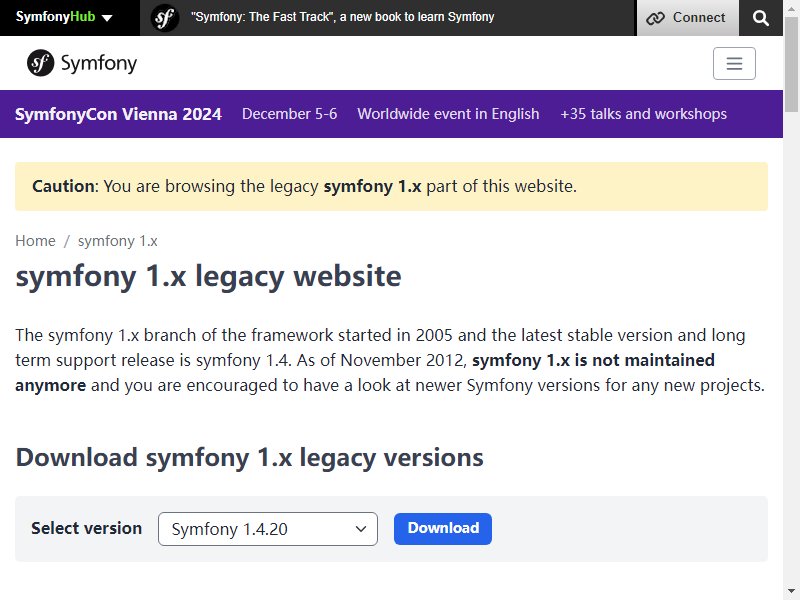Click "Download symfony 1.x legacy versions" heading

(x=249, y=458)
